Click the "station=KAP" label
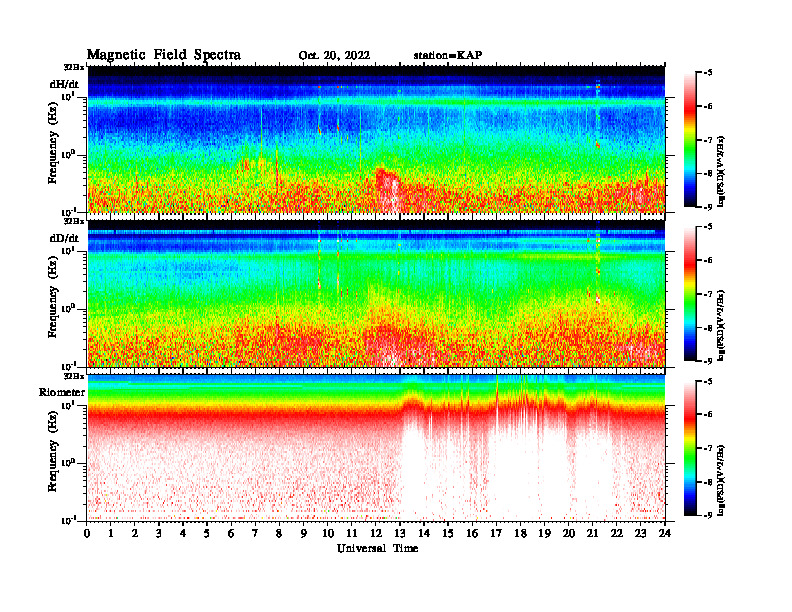Screen dimensions: 792x612 click(448, 55)
